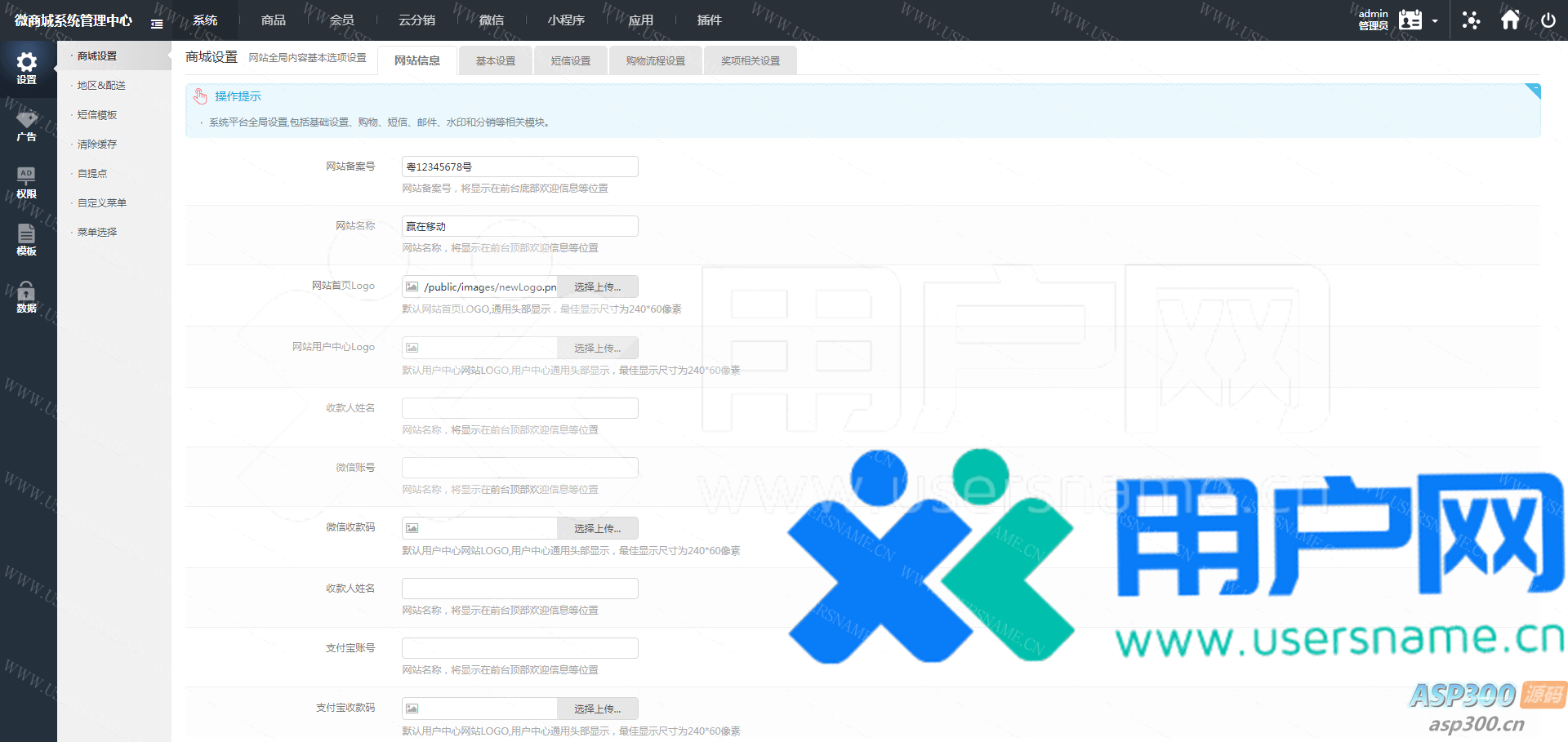
Task: Switch to the 网站信息 tab
Action: (416, 60)
